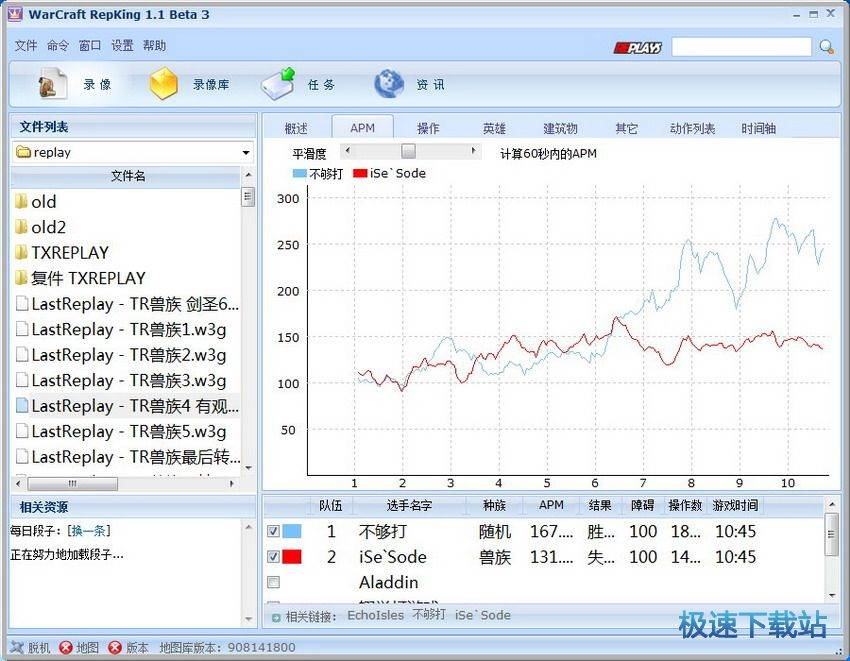The image size is (850, 661).
Task: Enable the Aladdin player checkbox
Action: pyautogui.click(x=273, y=582)
